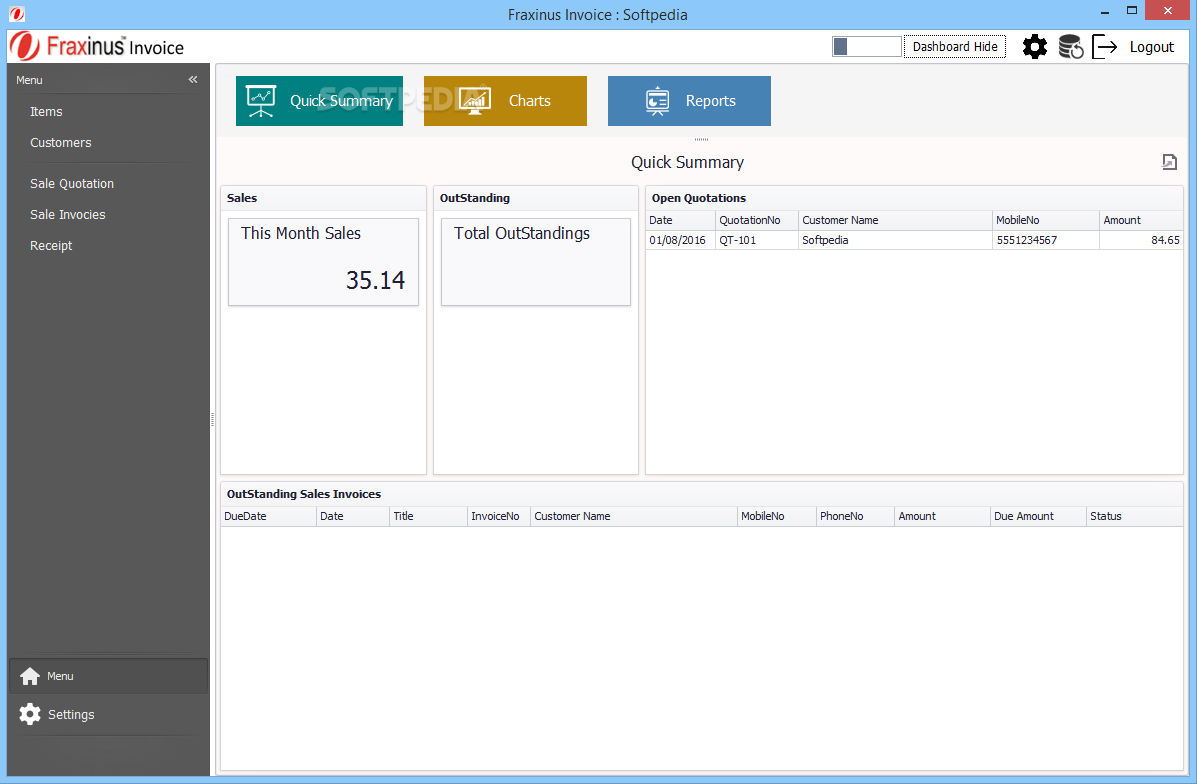The height and width of the screenshot is (784, 1197).
Task: Select amount 84.65 cell
Action: click(1141, 240)
